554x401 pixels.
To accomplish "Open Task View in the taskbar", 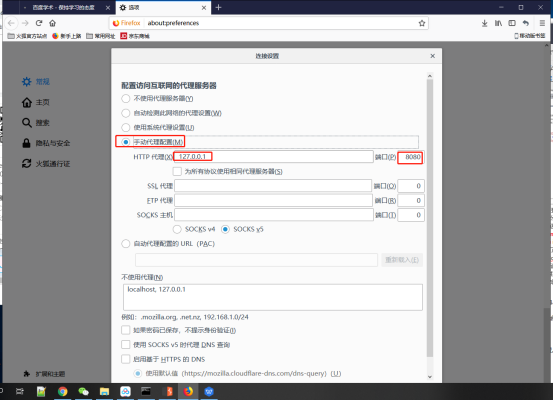I will click(x=20, y=391).
